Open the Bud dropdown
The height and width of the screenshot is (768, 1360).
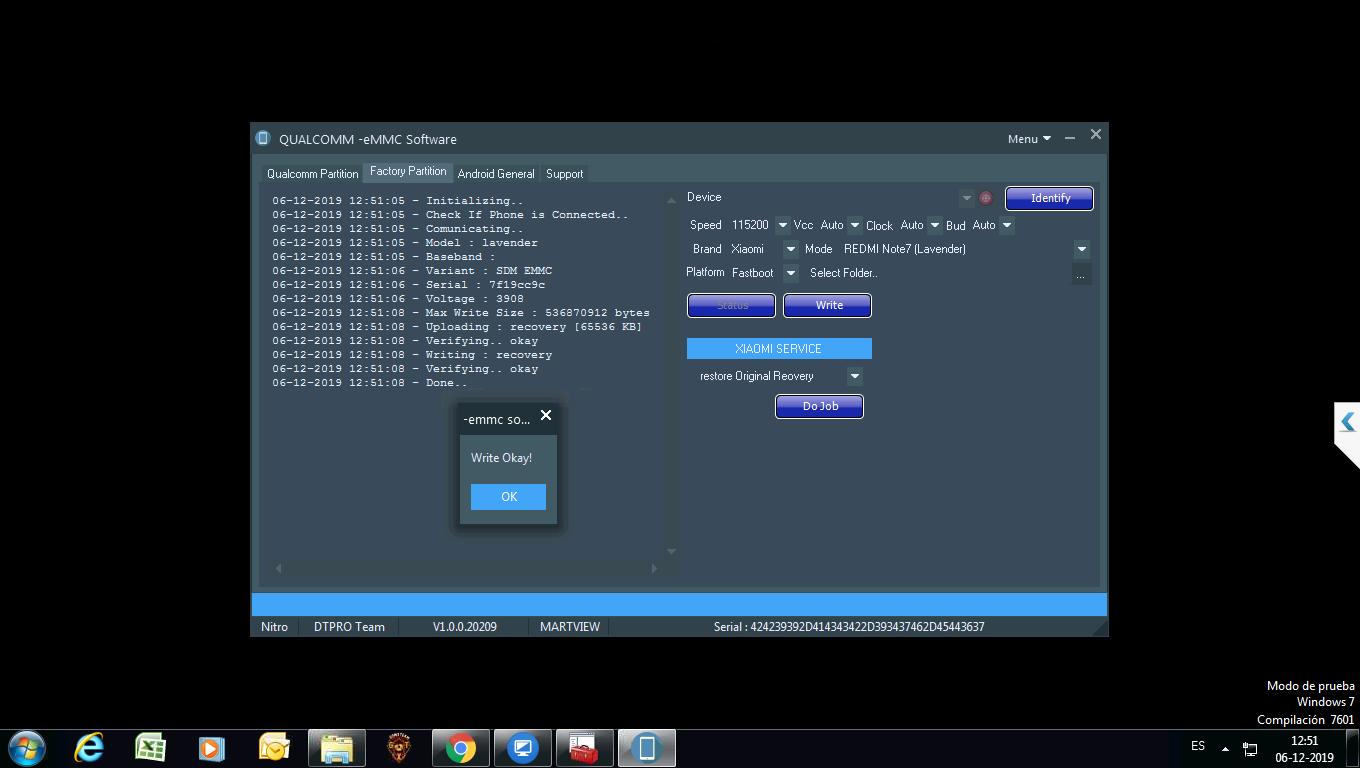(x=1007, y=225)
